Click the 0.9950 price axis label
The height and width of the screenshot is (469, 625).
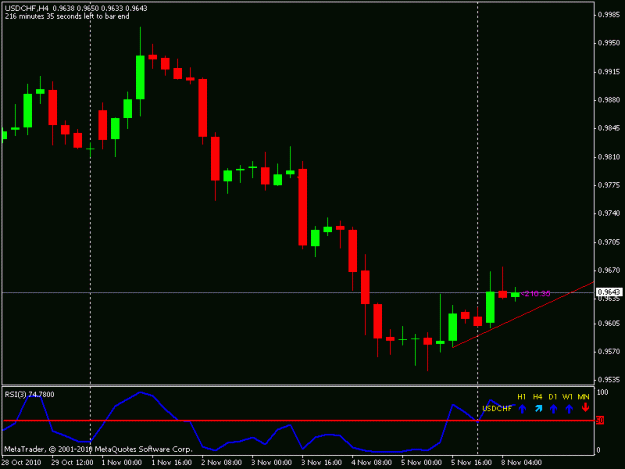pos(609,43)
